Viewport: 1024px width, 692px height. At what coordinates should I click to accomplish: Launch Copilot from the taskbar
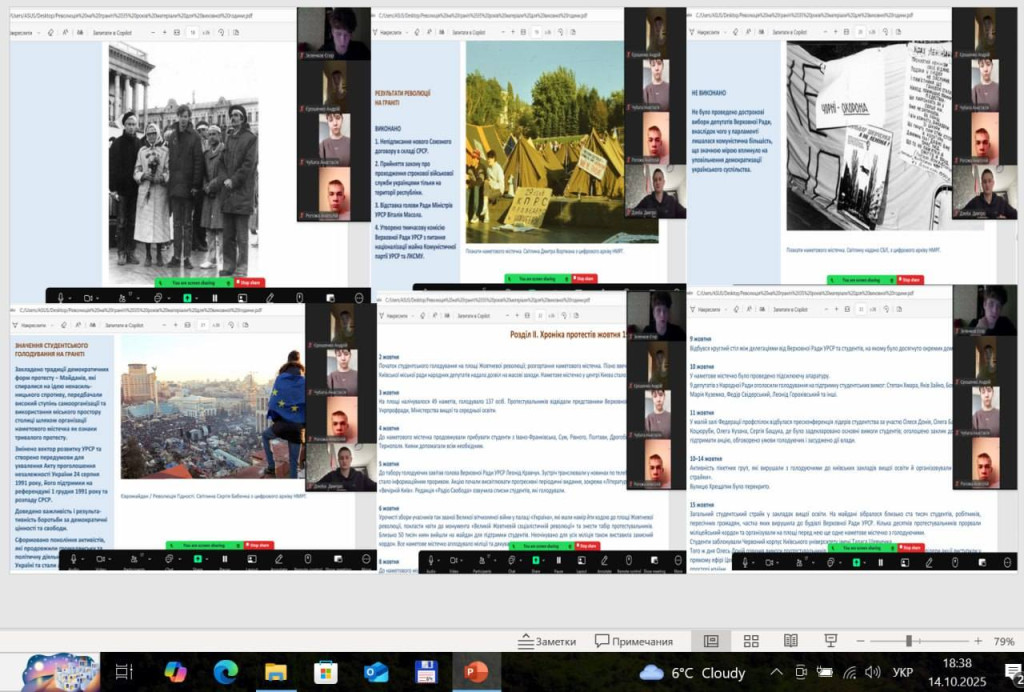pyautogui.click(x=175, y=672)
